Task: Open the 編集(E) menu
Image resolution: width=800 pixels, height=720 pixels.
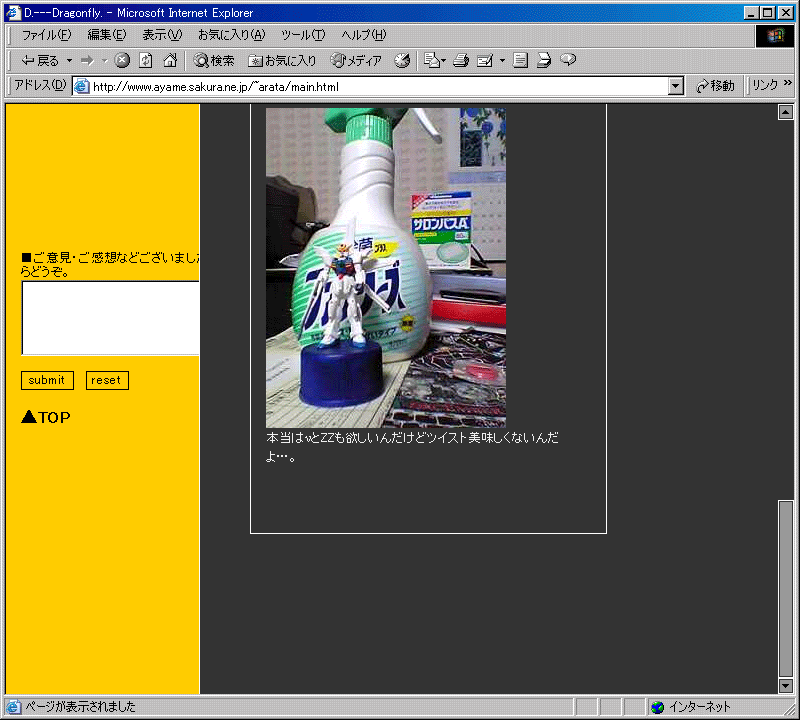Action: coord(107,35)
